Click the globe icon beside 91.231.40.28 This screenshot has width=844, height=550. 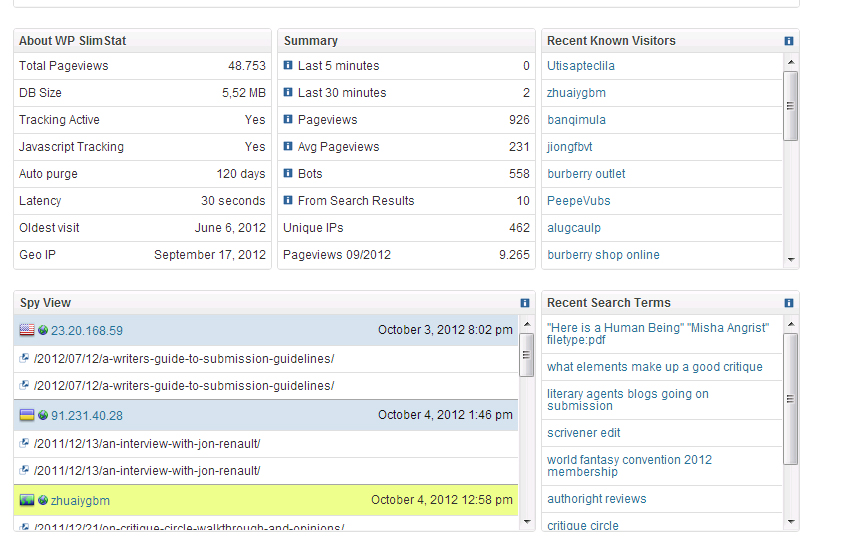click(43, 416)
